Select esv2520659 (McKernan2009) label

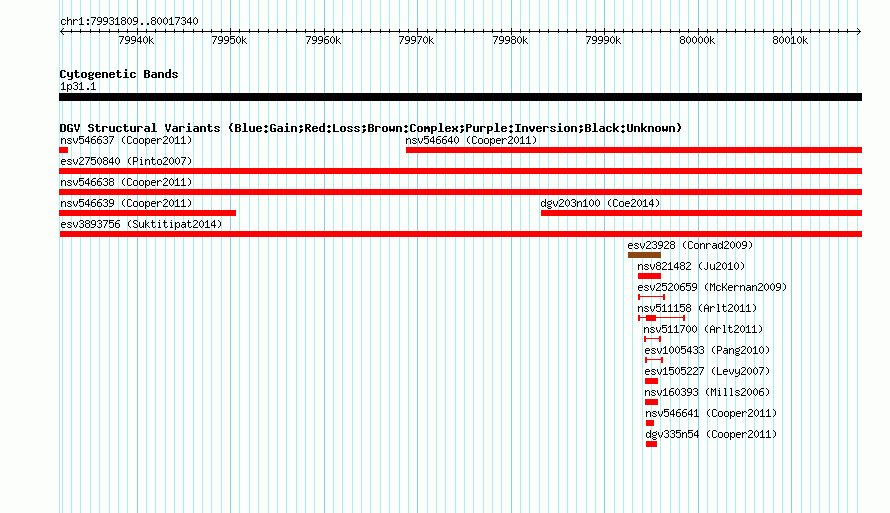point(712,287)
